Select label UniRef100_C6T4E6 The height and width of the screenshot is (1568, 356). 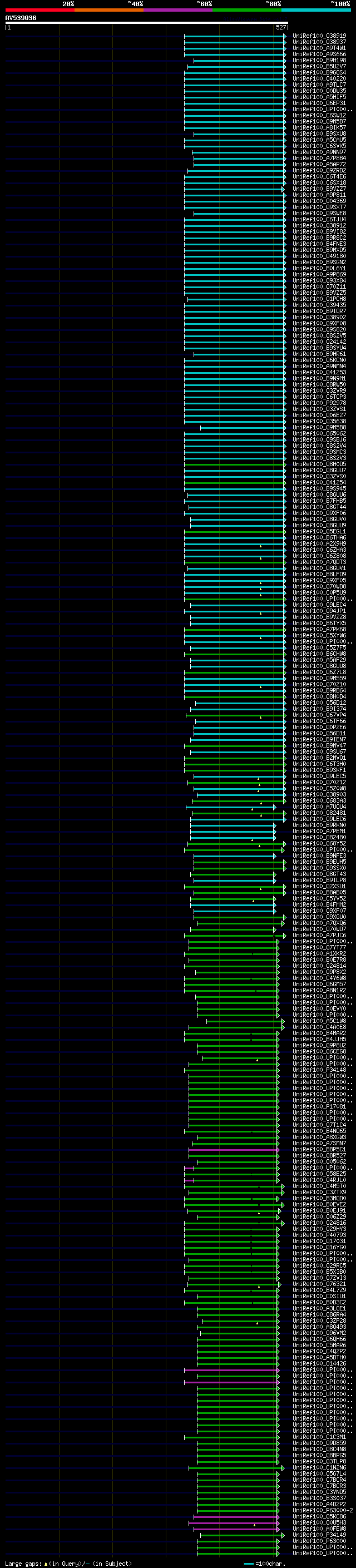coord(319,176)
